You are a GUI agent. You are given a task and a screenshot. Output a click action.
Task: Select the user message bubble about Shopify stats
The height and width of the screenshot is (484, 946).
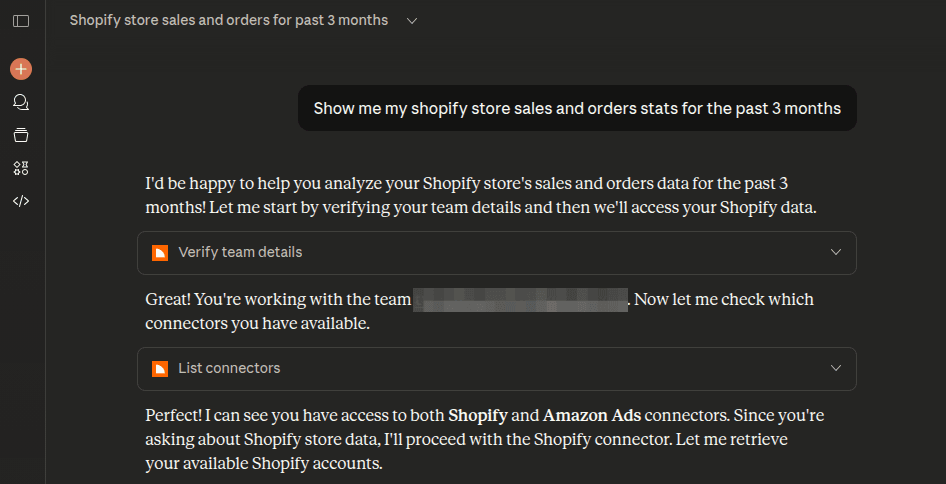point(577,108)
